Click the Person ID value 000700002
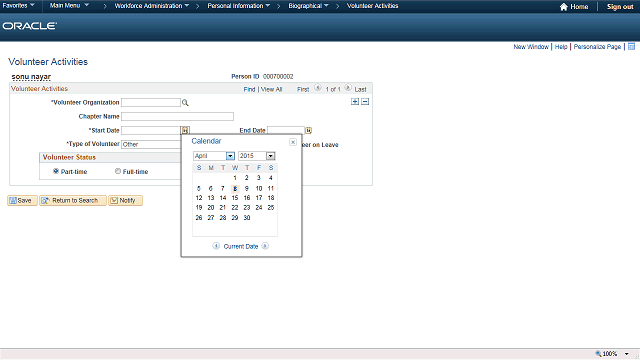The image size is (640, 360). pos(278,76)
